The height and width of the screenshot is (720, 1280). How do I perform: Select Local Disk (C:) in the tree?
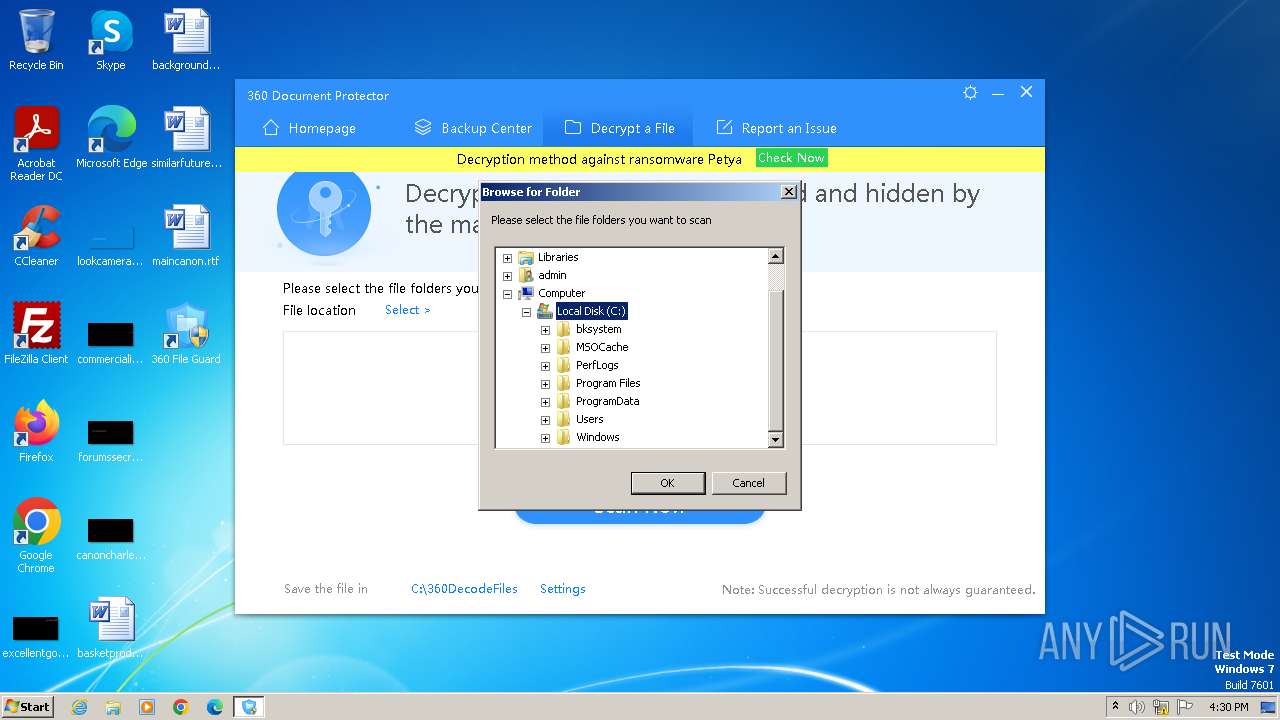coord(591,311)
